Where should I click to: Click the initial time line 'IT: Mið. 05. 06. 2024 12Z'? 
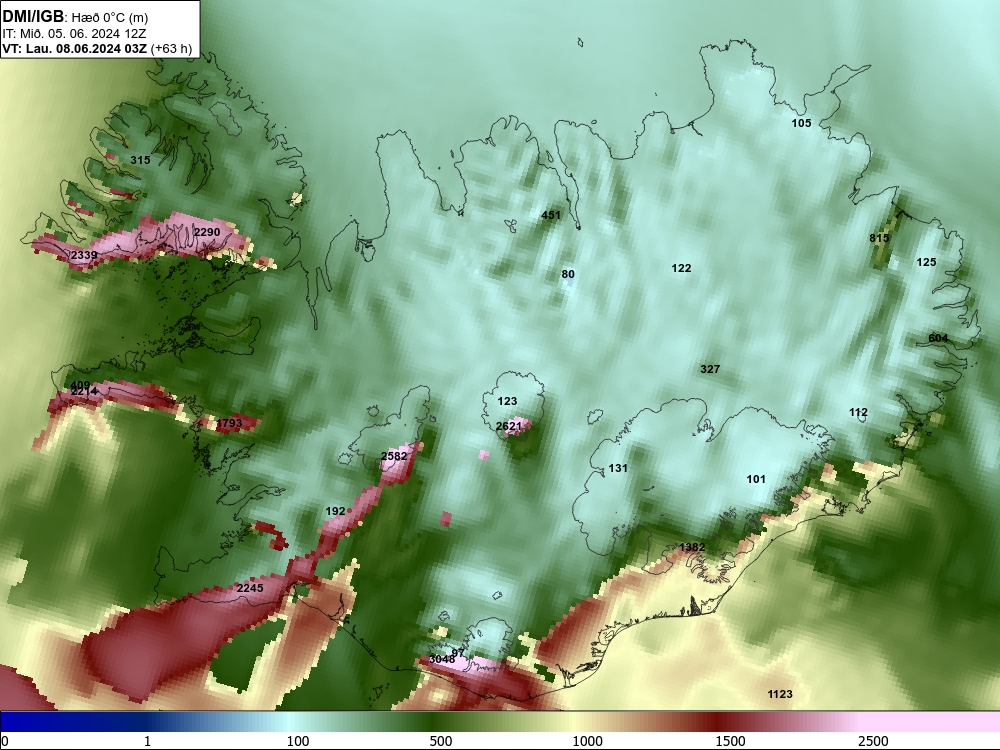(x=74, y=34)
